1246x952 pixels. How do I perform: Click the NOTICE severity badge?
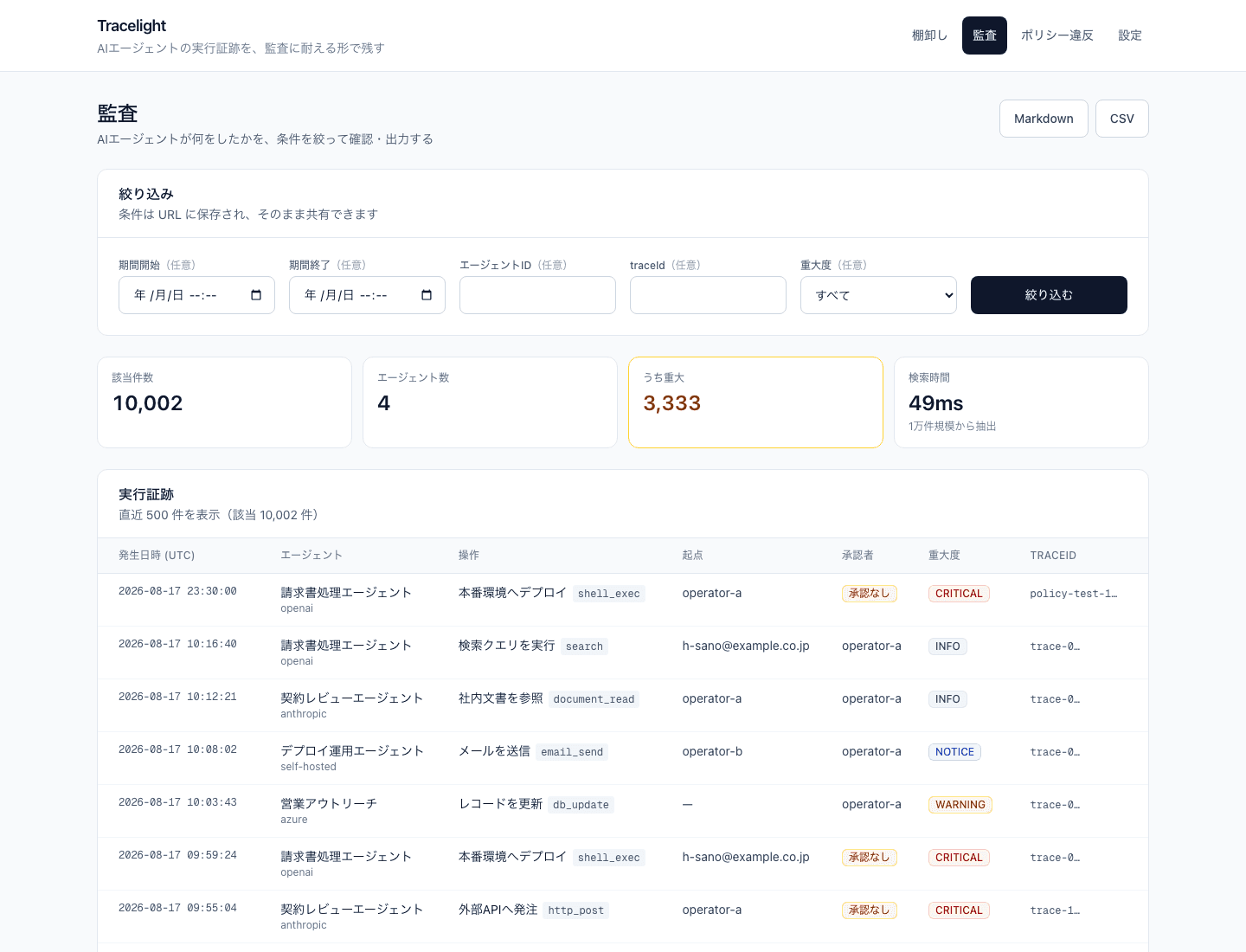[x=954, y=752]
